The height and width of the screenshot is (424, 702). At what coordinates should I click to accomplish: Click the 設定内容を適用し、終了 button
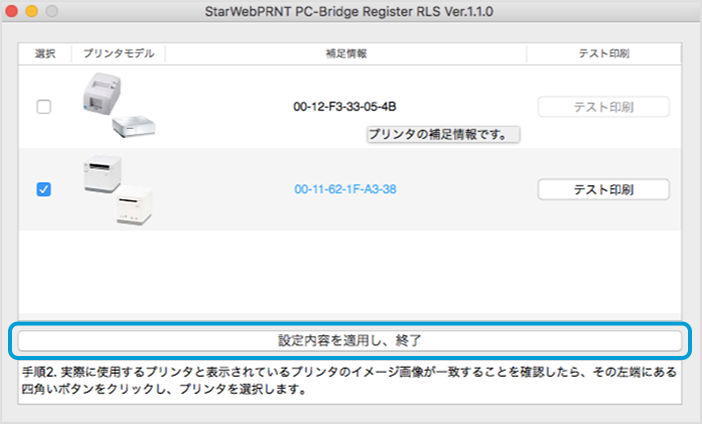[x=350, y=341]
